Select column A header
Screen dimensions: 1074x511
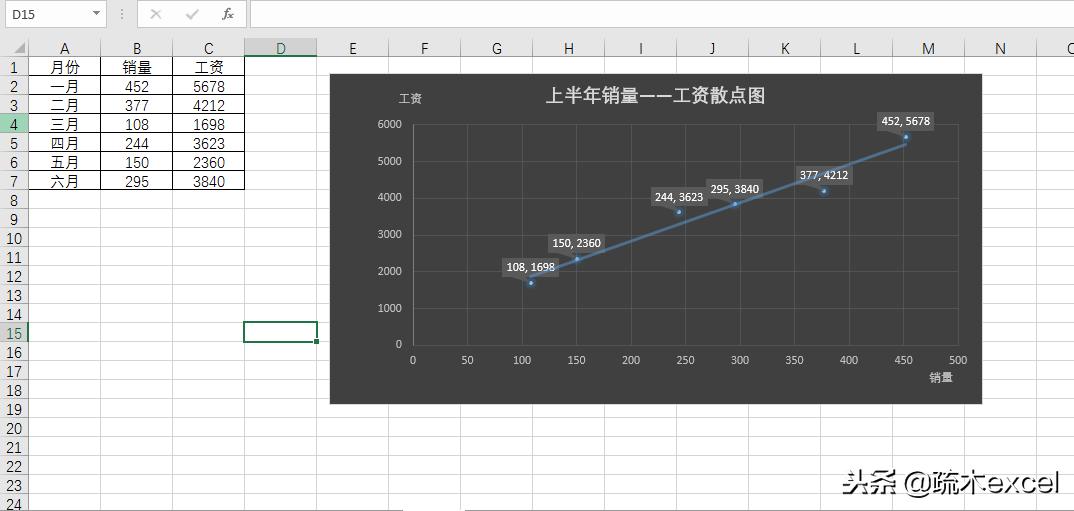coord(64,48)
